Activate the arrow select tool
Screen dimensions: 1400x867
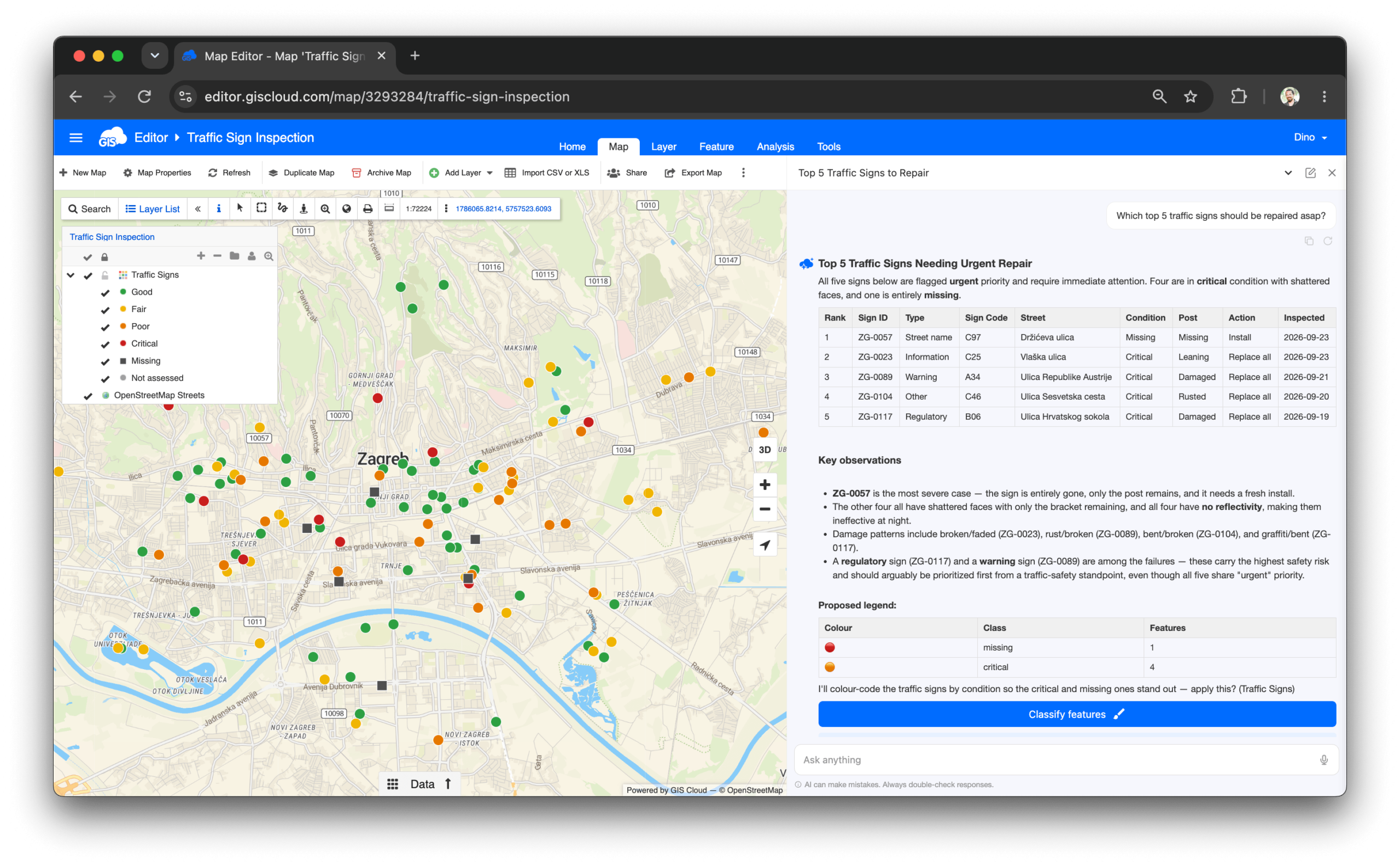click(x=240, y=209)
